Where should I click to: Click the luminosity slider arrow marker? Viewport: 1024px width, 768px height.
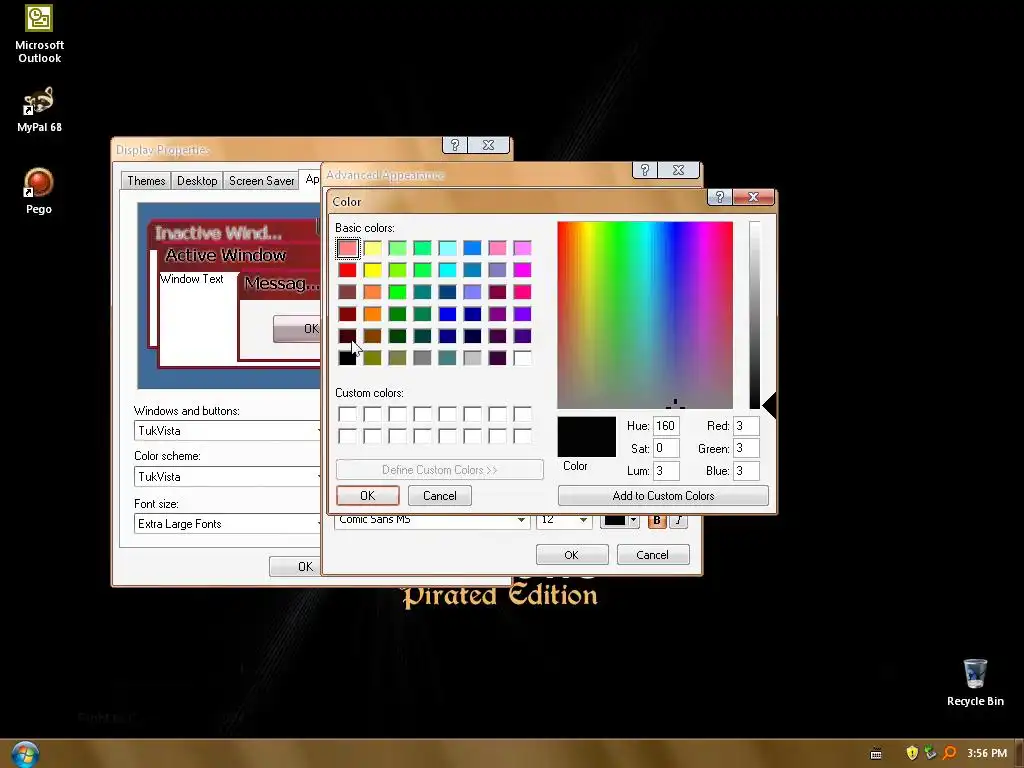[769, 406]
